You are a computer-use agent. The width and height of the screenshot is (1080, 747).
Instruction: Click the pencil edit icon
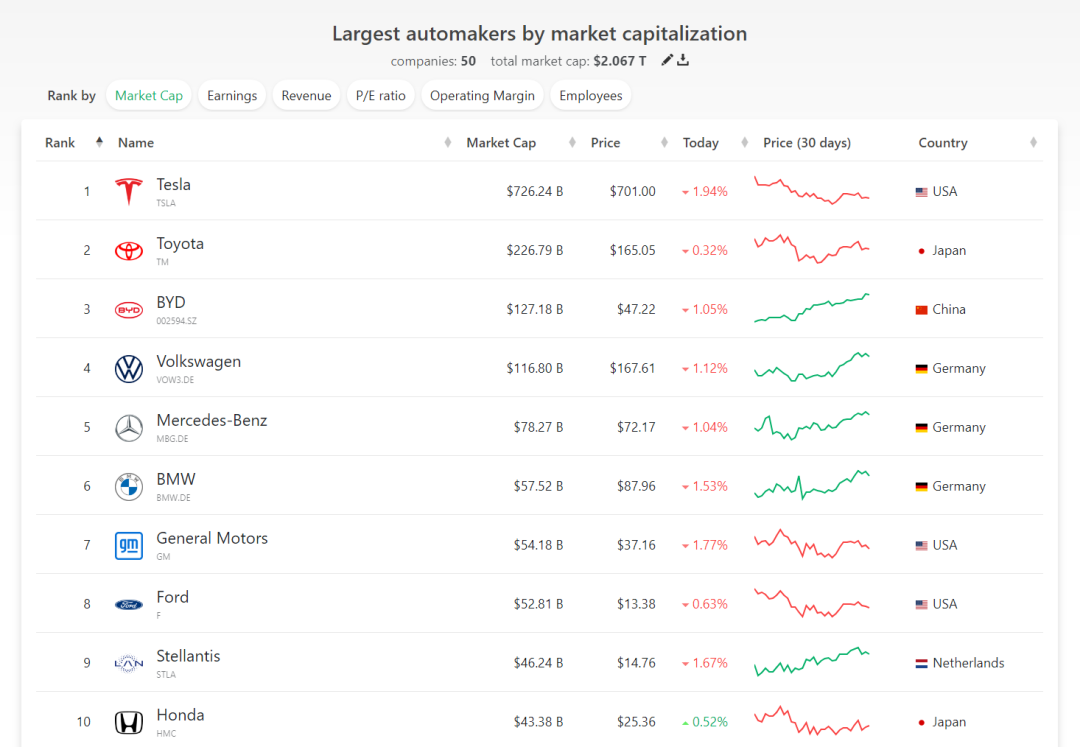pos(667,61)
